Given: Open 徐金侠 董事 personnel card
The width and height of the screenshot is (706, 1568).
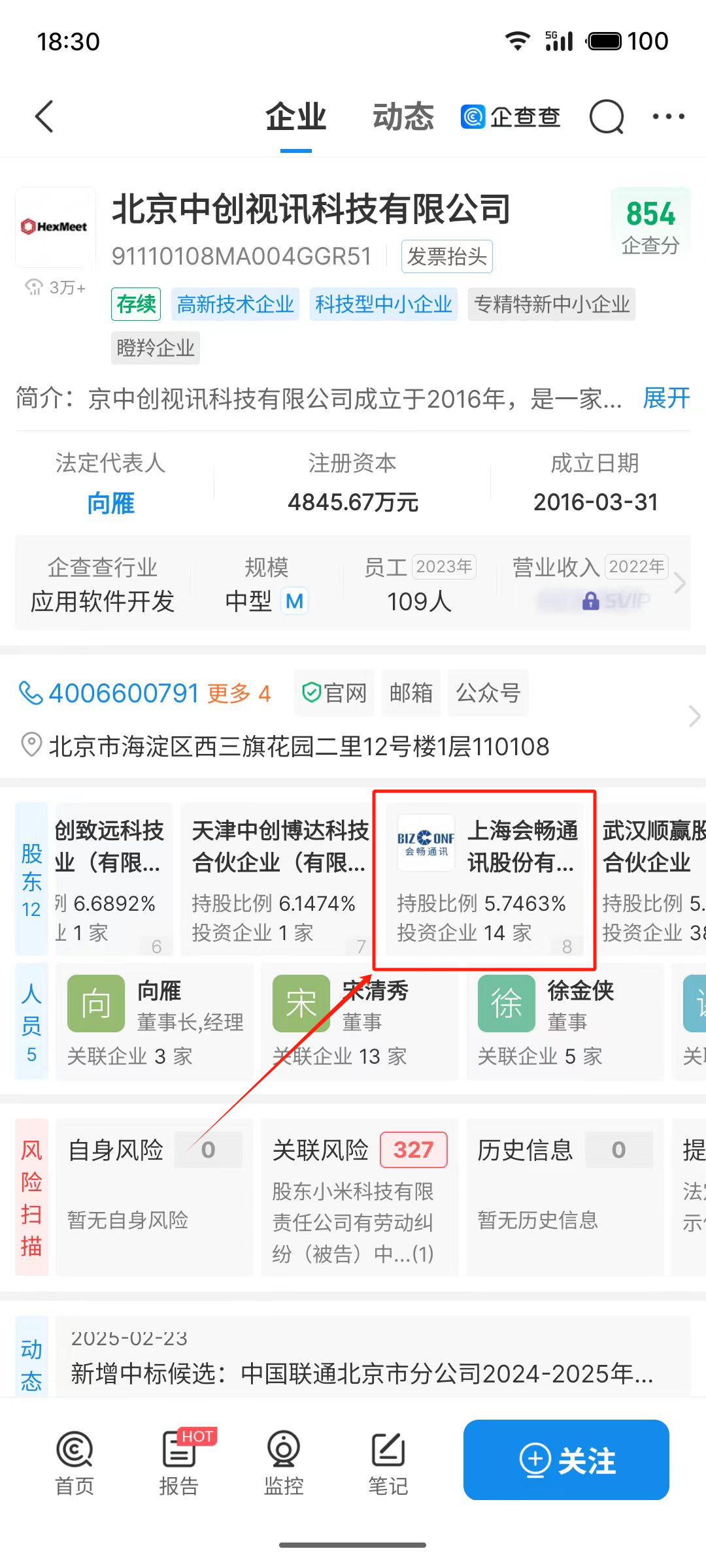Looking at the screenshot, I should coord(565,1022).
